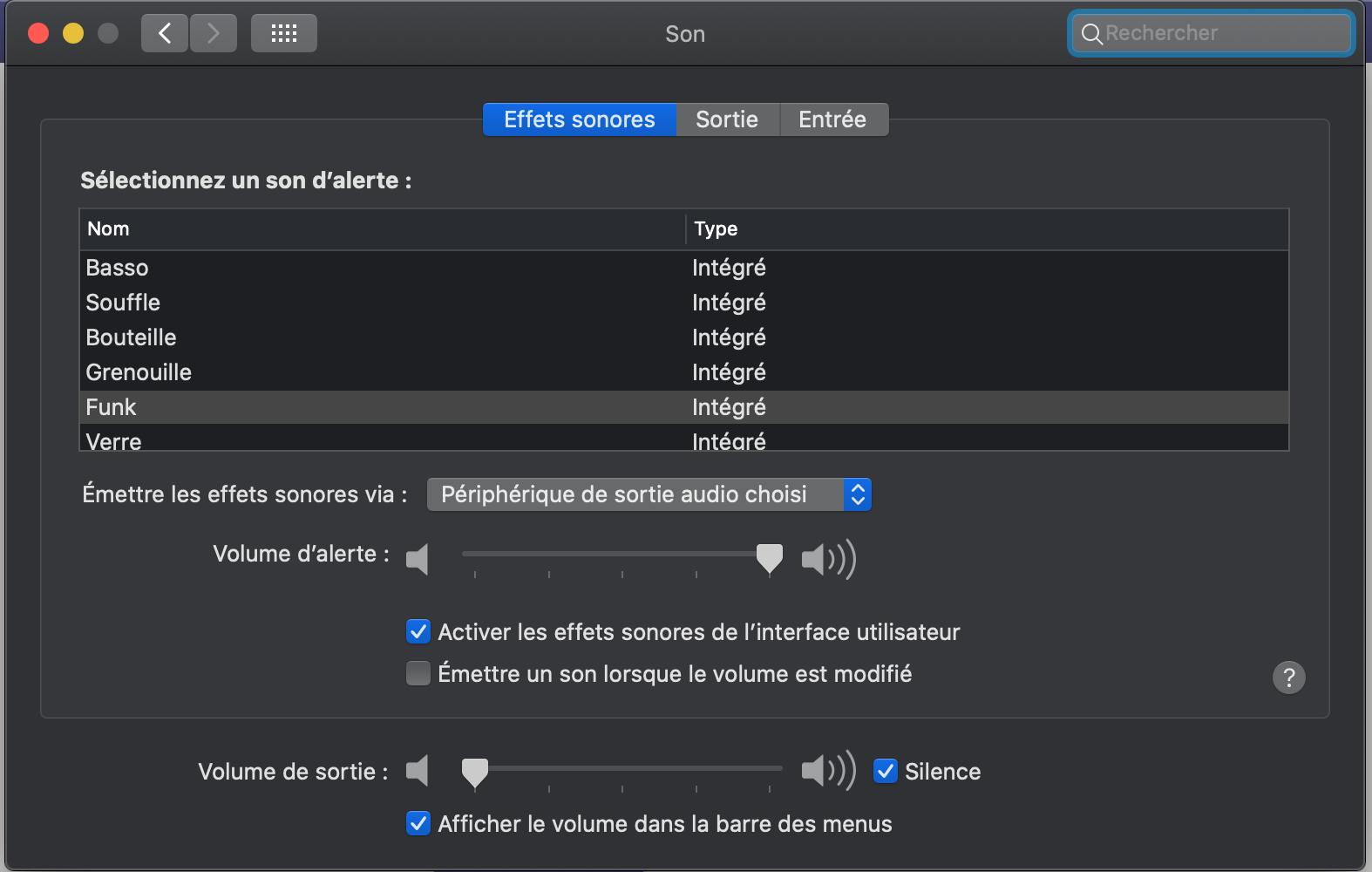The height and width of the screenshot is (872, 1372).
Task: Choose the Bouteille alert sound
Action: pyautogui.click(x=132, y=337)
